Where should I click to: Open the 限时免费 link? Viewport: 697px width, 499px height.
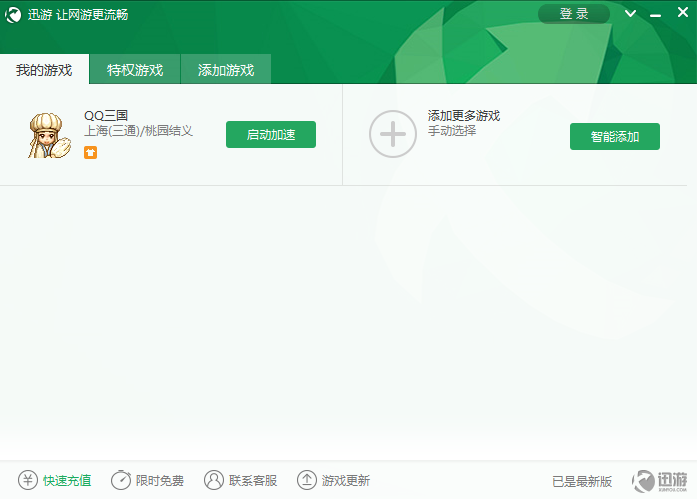(x=160, y=480)
